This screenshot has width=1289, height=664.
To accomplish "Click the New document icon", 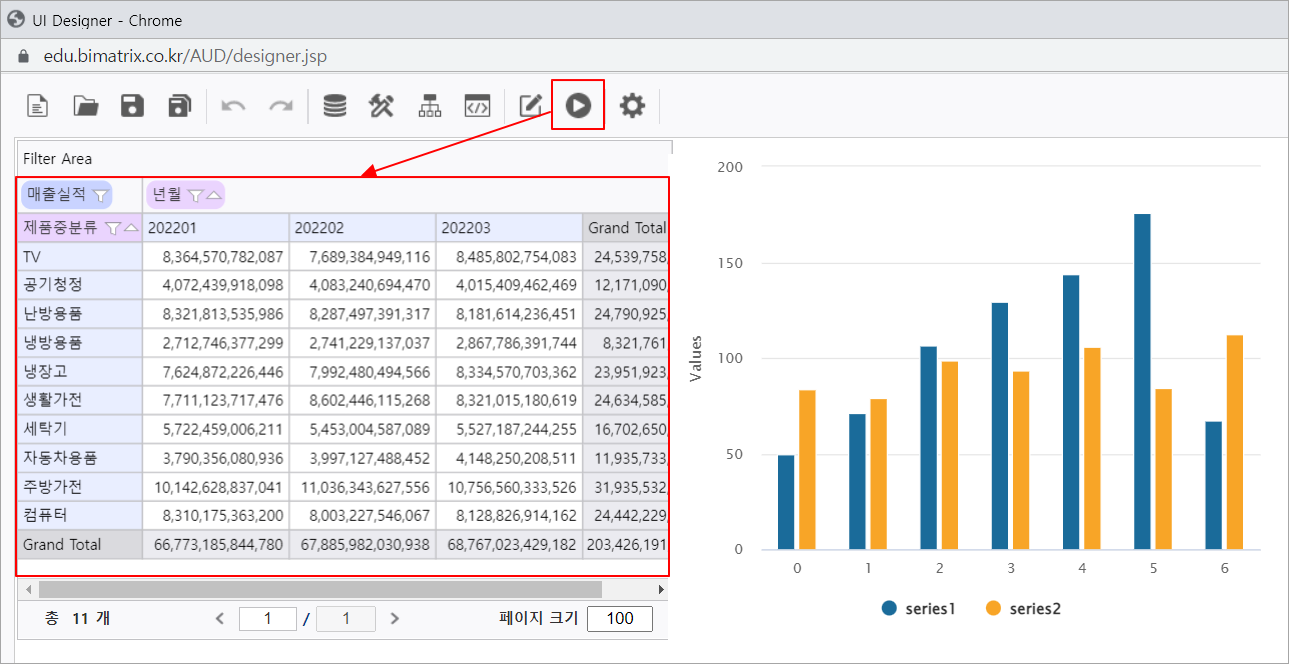I will 37,105.
